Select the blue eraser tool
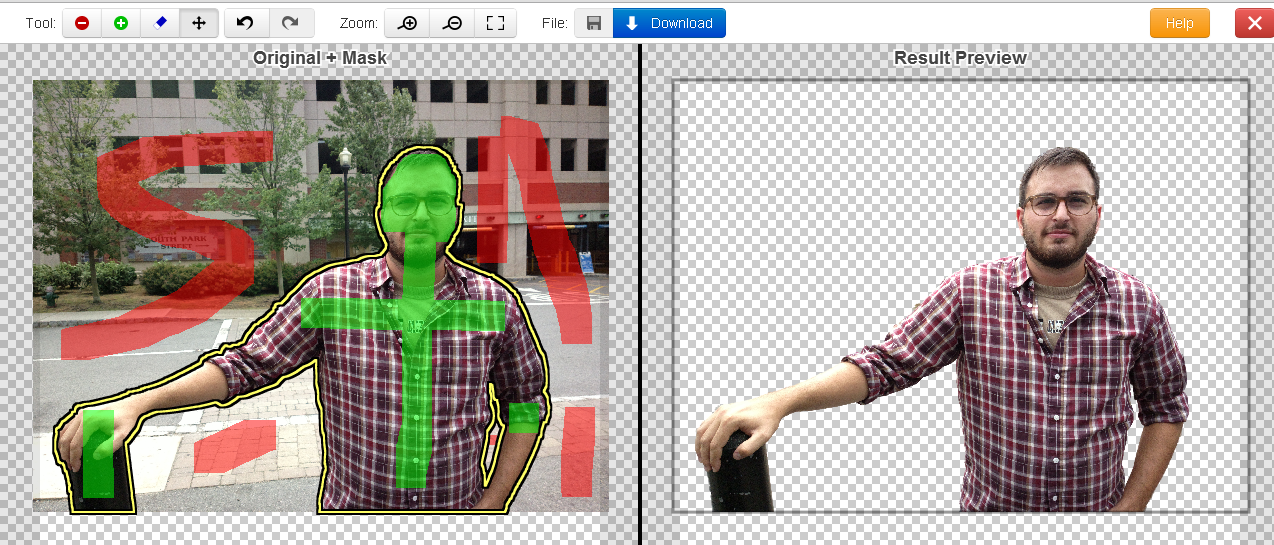The height and width of the screenshot is (545, 1274). tap(160, 23)
